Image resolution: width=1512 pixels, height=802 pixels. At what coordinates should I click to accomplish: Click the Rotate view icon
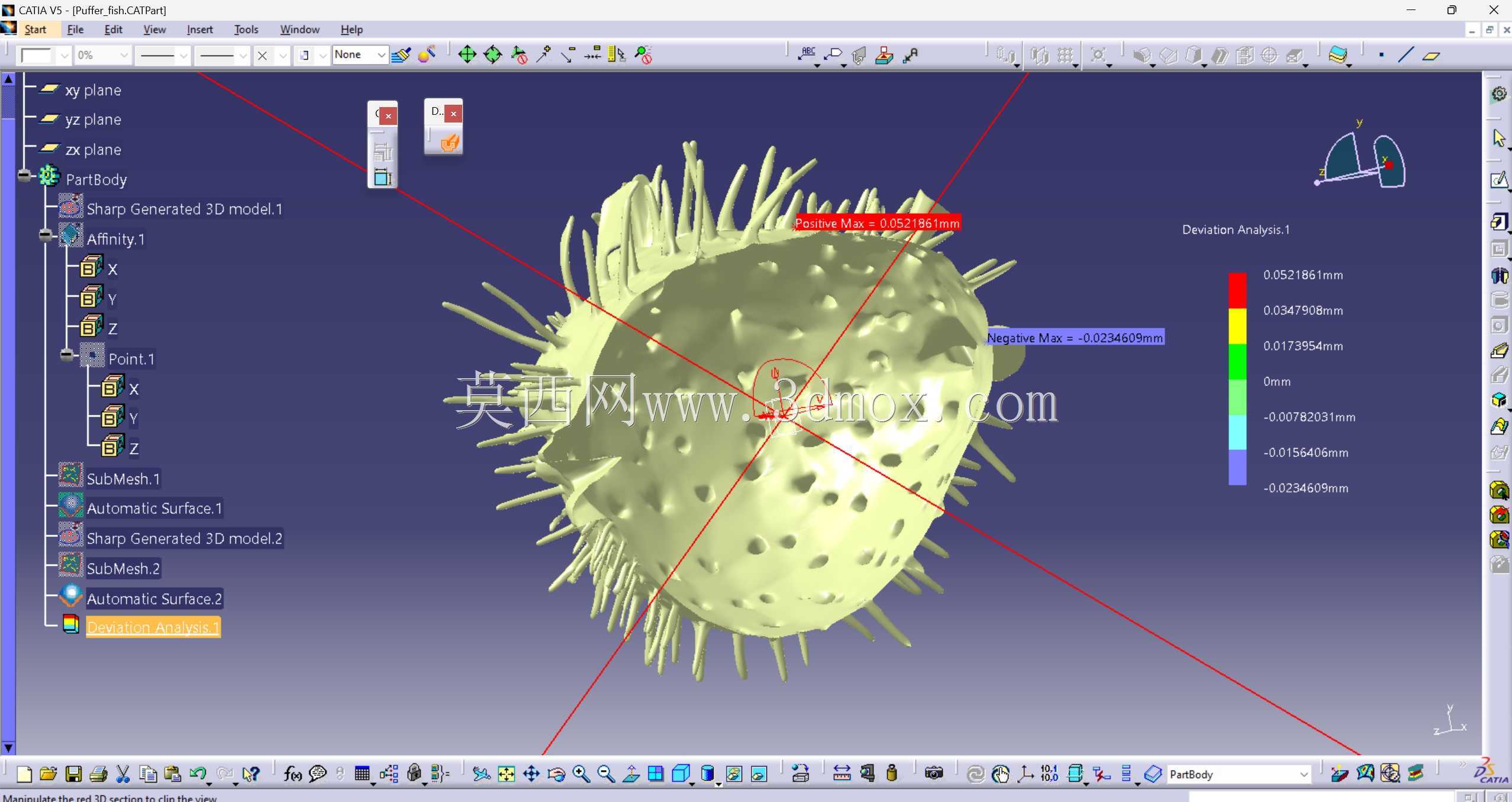556,774
